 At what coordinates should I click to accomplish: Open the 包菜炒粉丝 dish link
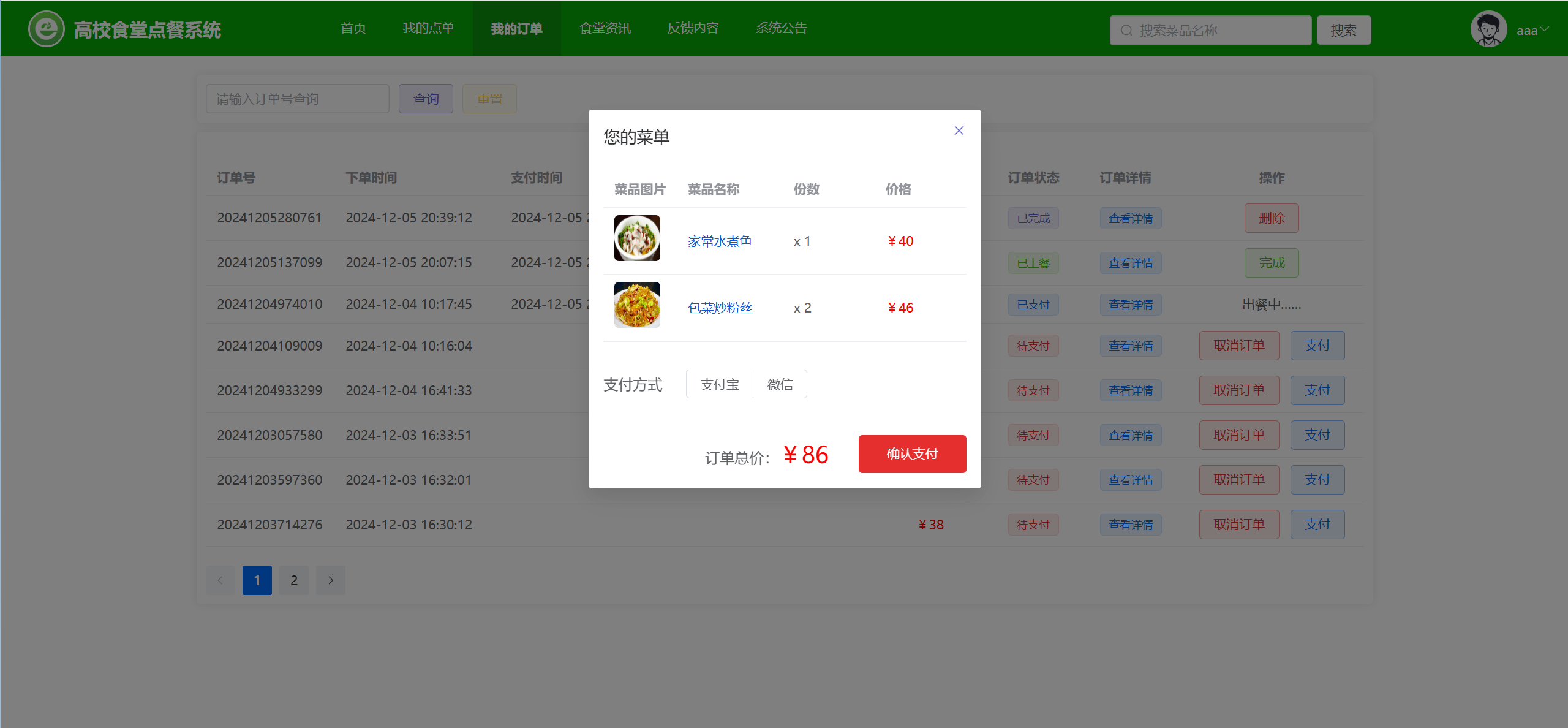(720, 308)
